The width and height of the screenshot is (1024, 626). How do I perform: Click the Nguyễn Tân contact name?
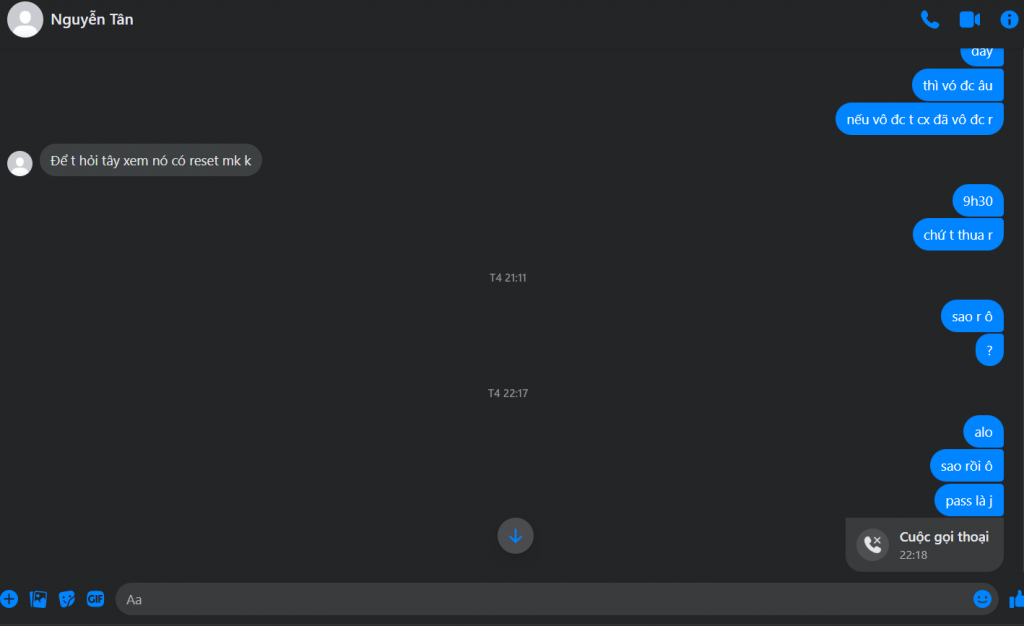point(92,20)
